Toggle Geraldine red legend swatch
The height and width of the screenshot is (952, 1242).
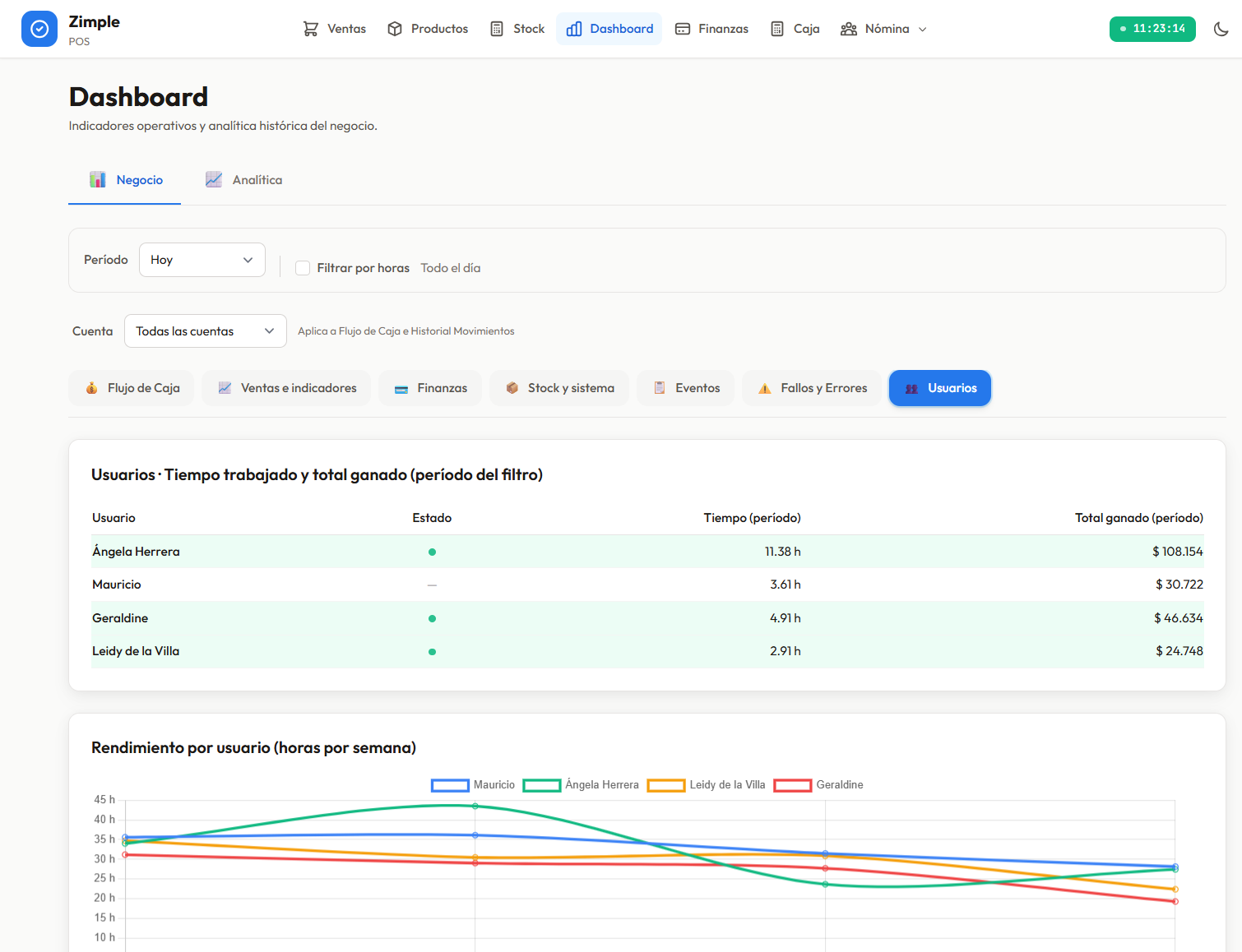click(x=793, y=785)
